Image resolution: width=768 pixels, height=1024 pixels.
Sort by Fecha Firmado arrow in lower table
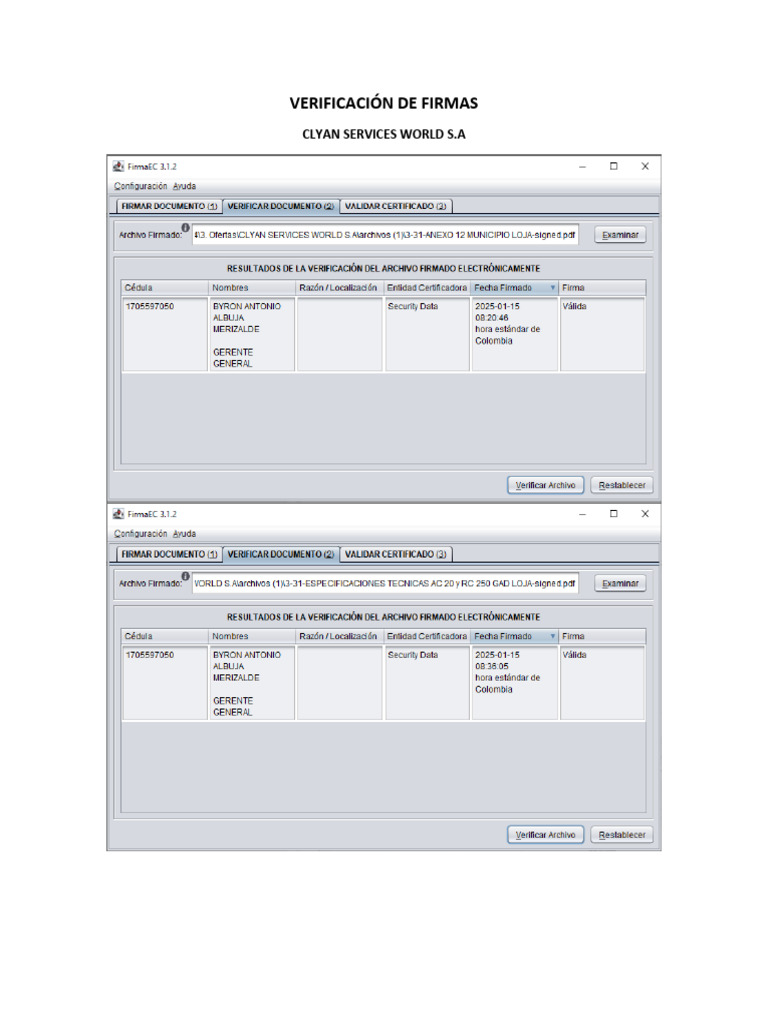click(552, 637)
